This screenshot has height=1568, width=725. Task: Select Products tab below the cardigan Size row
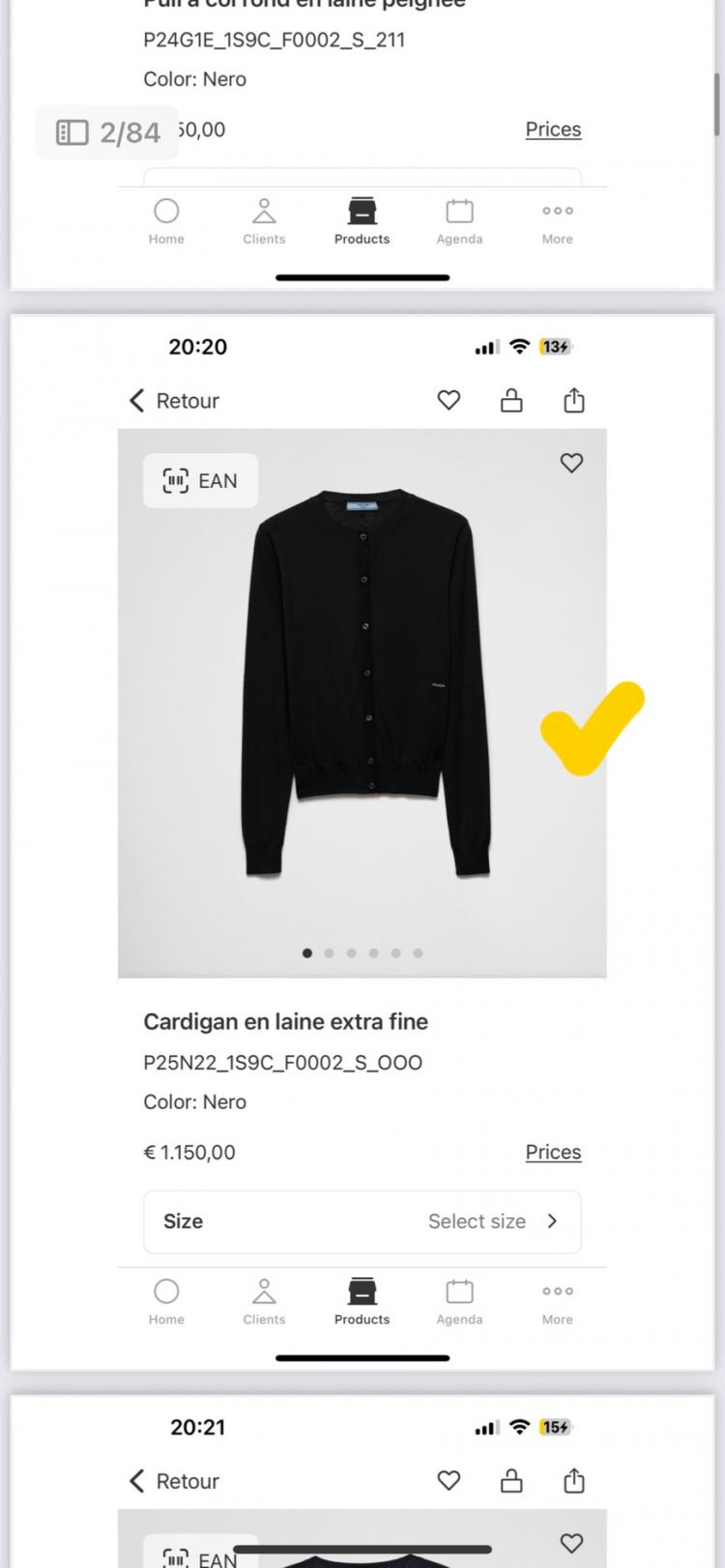(362, 1300)
